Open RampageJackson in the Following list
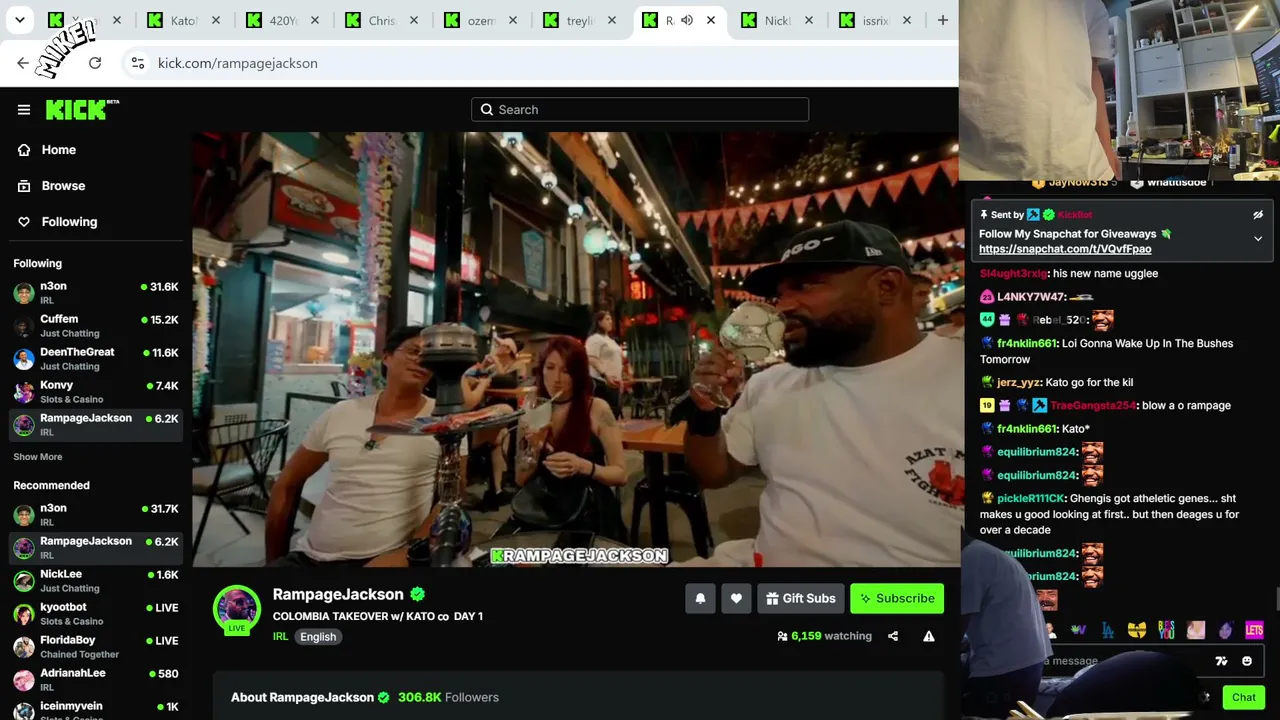The height and width of the screenshot is (720, 1280). [96, 425]
